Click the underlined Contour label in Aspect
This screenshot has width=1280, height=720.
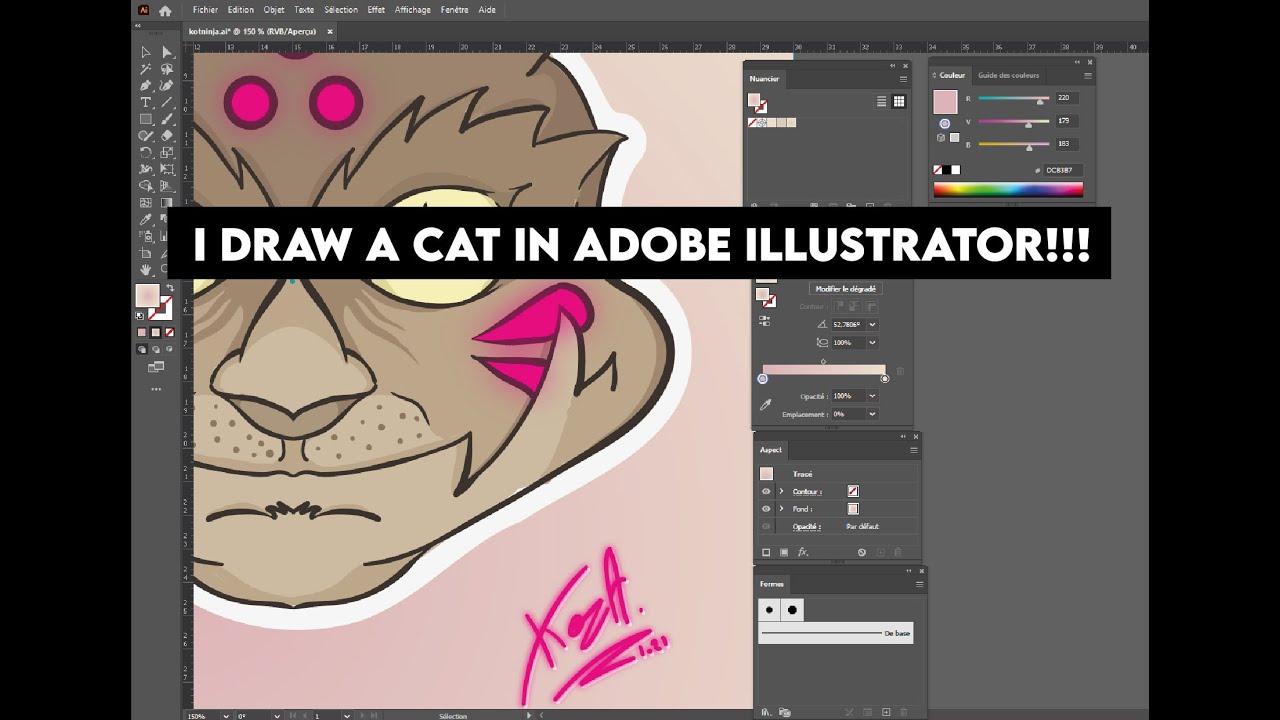click(807, 491)
